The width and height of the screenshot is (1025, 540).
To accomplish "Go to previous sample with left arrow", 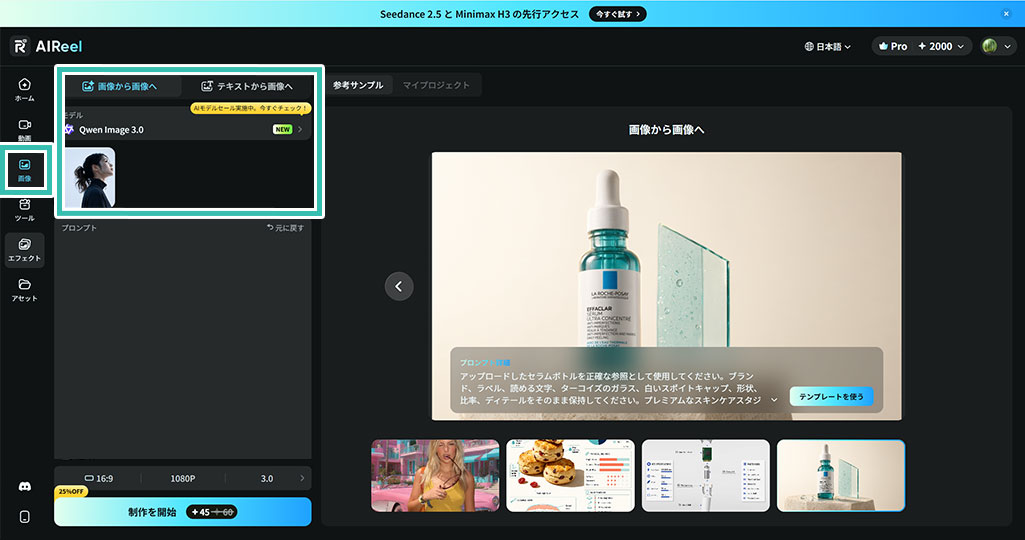I will coord(399,286).
